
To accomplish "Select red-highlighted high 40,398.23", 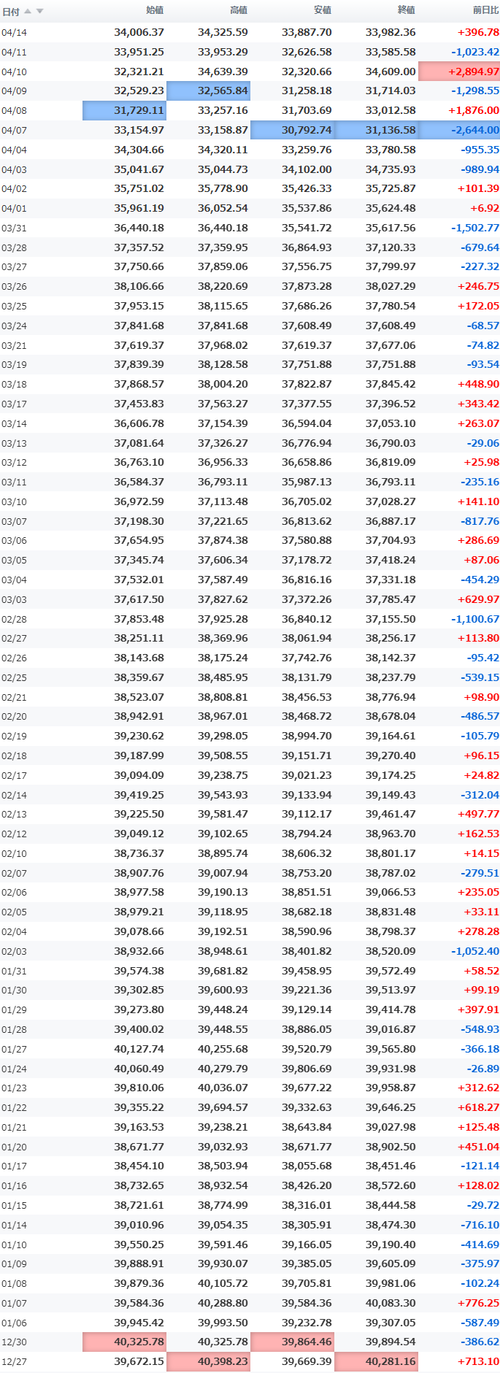I will coord(208,1363).
